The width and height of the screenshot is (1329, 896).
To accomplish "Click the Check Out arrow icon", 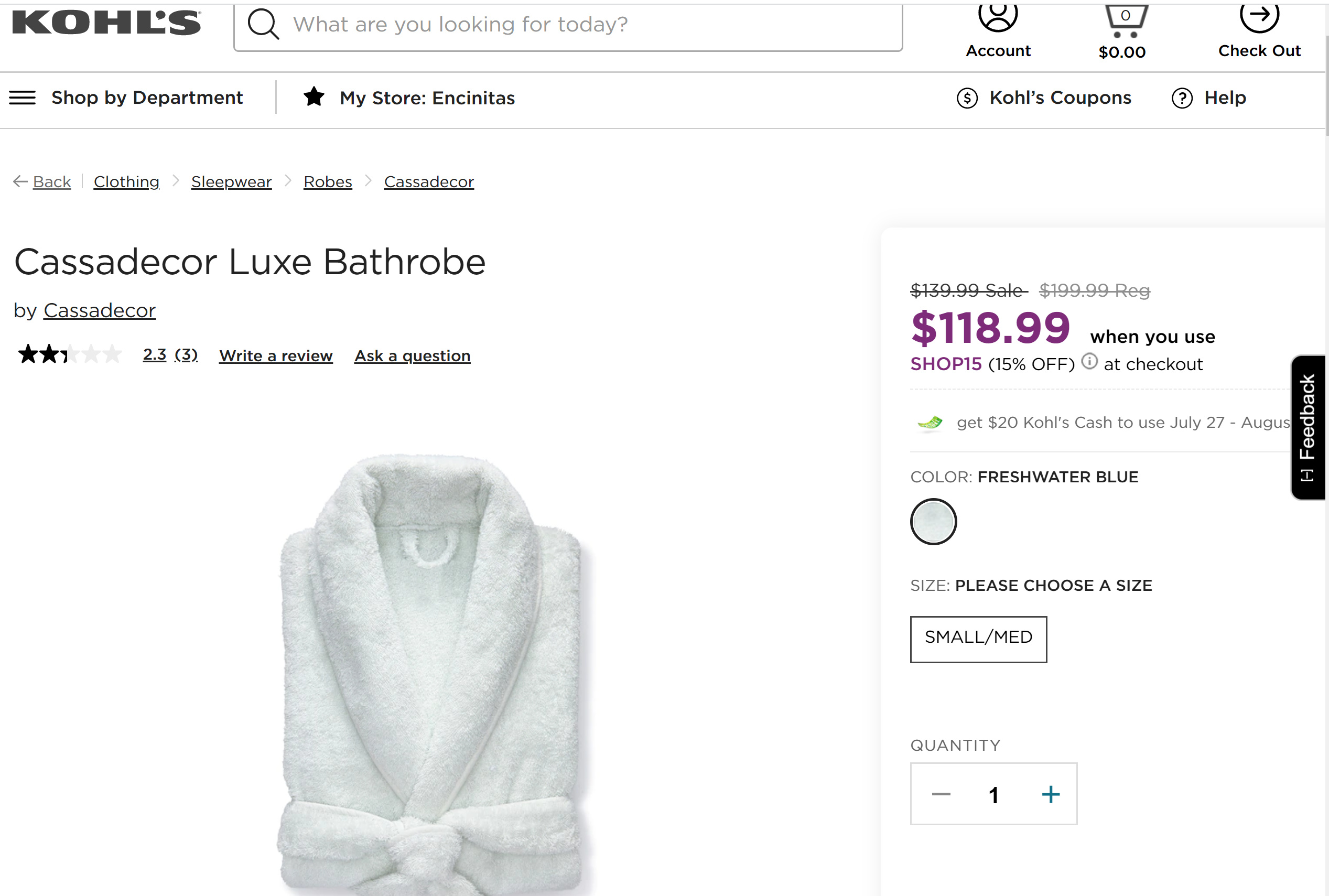I will coord(1259,16).
